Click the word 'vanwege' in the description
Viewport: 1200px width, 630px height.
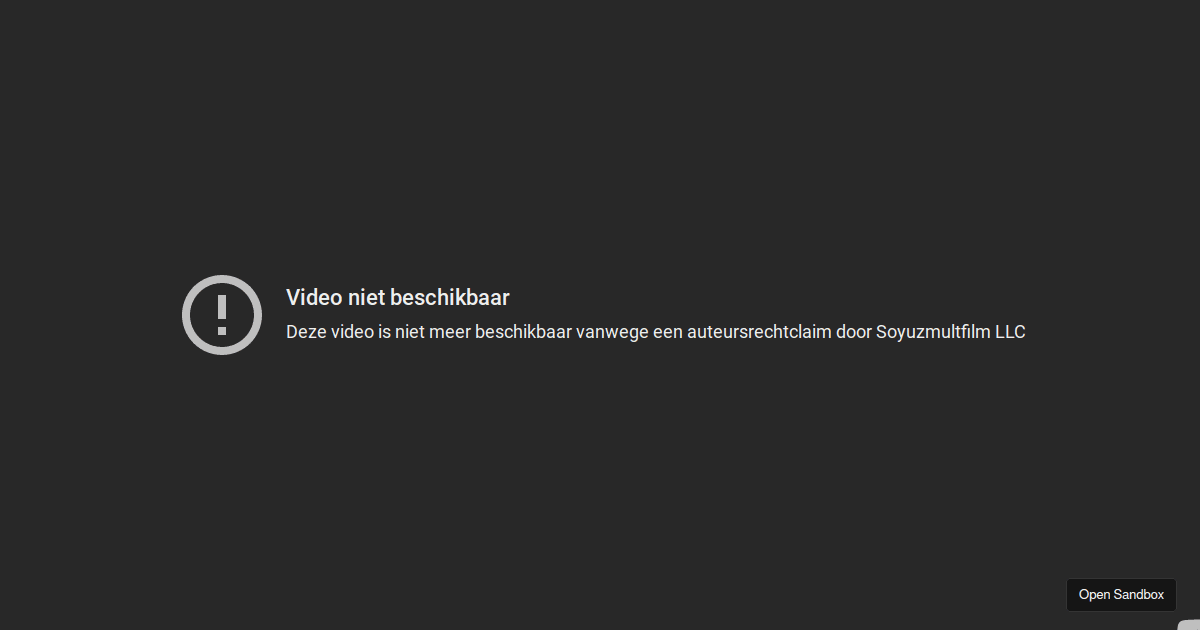(x=612, y=333)
